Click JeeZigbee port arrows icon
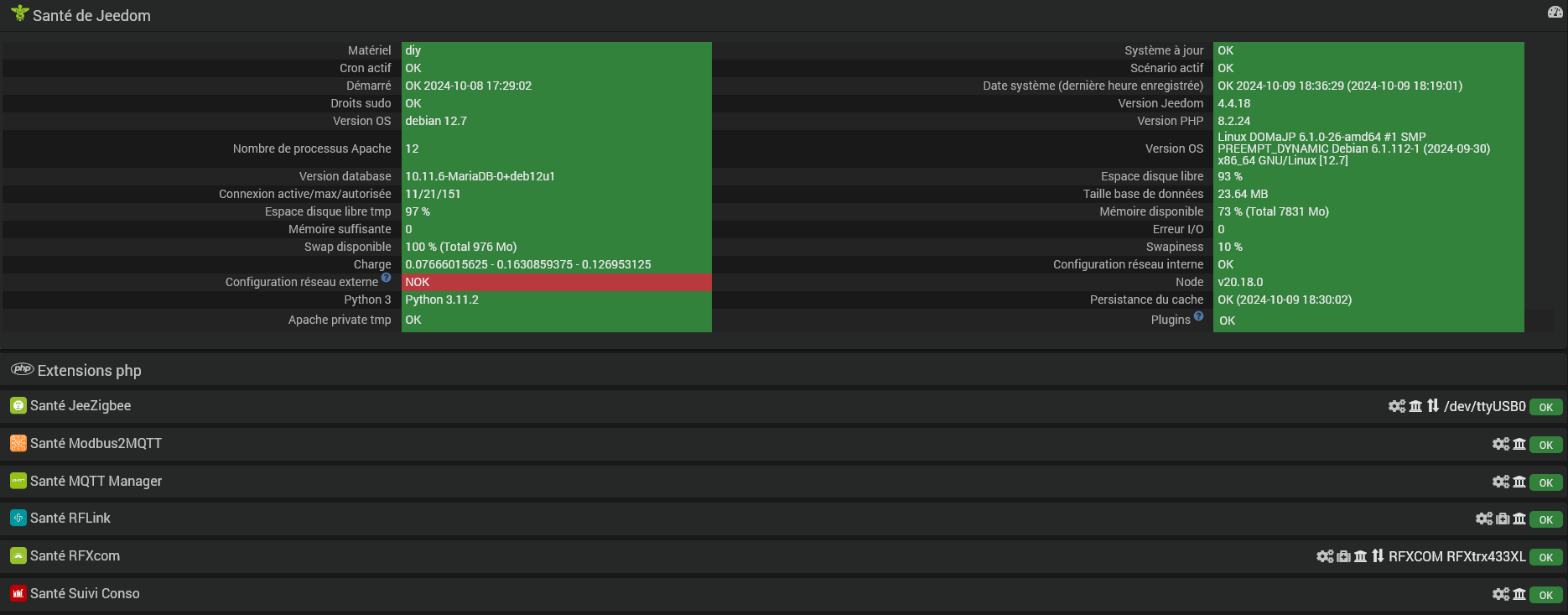 [1433, 405]
